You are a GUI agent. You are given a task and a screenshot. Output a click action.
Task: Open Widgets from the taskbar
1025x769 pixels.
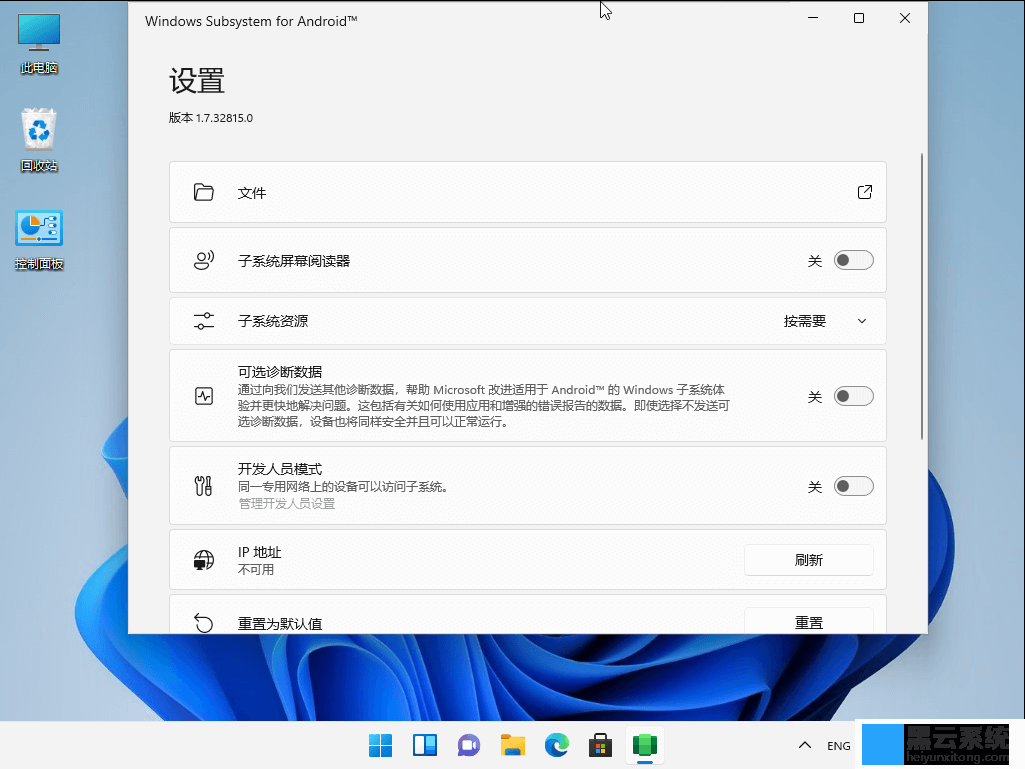pyautogui.click(x=424, y=745)
